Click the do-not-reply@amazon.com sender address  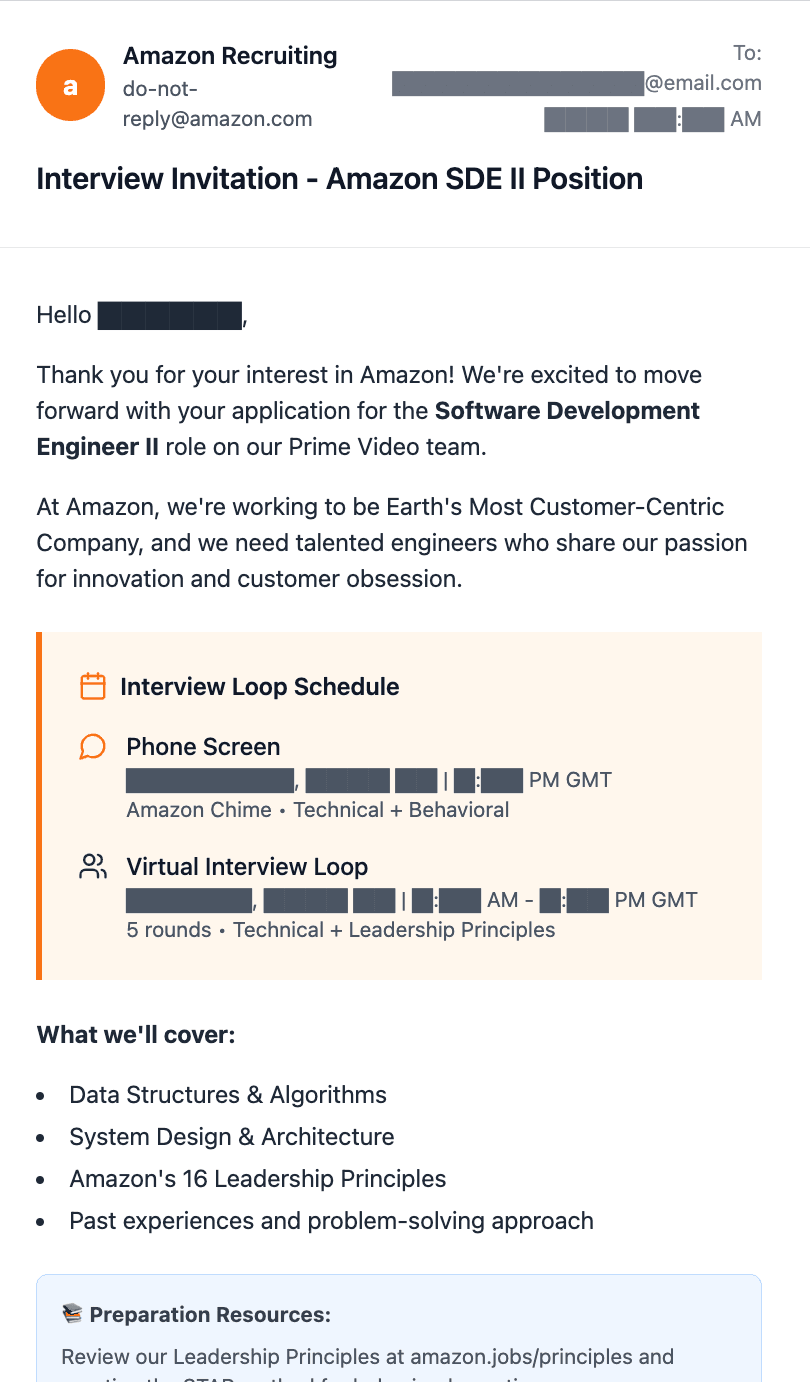217,104
